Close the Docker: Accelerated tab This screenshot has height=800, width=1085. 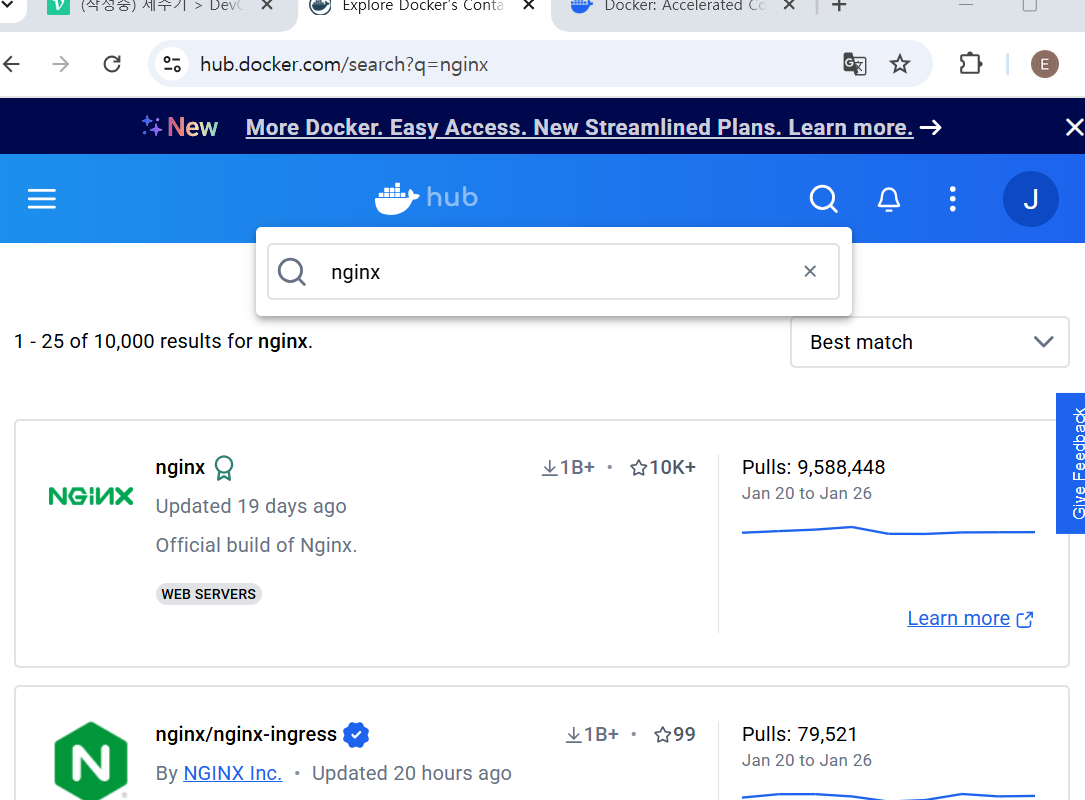(x=789, y=6)
